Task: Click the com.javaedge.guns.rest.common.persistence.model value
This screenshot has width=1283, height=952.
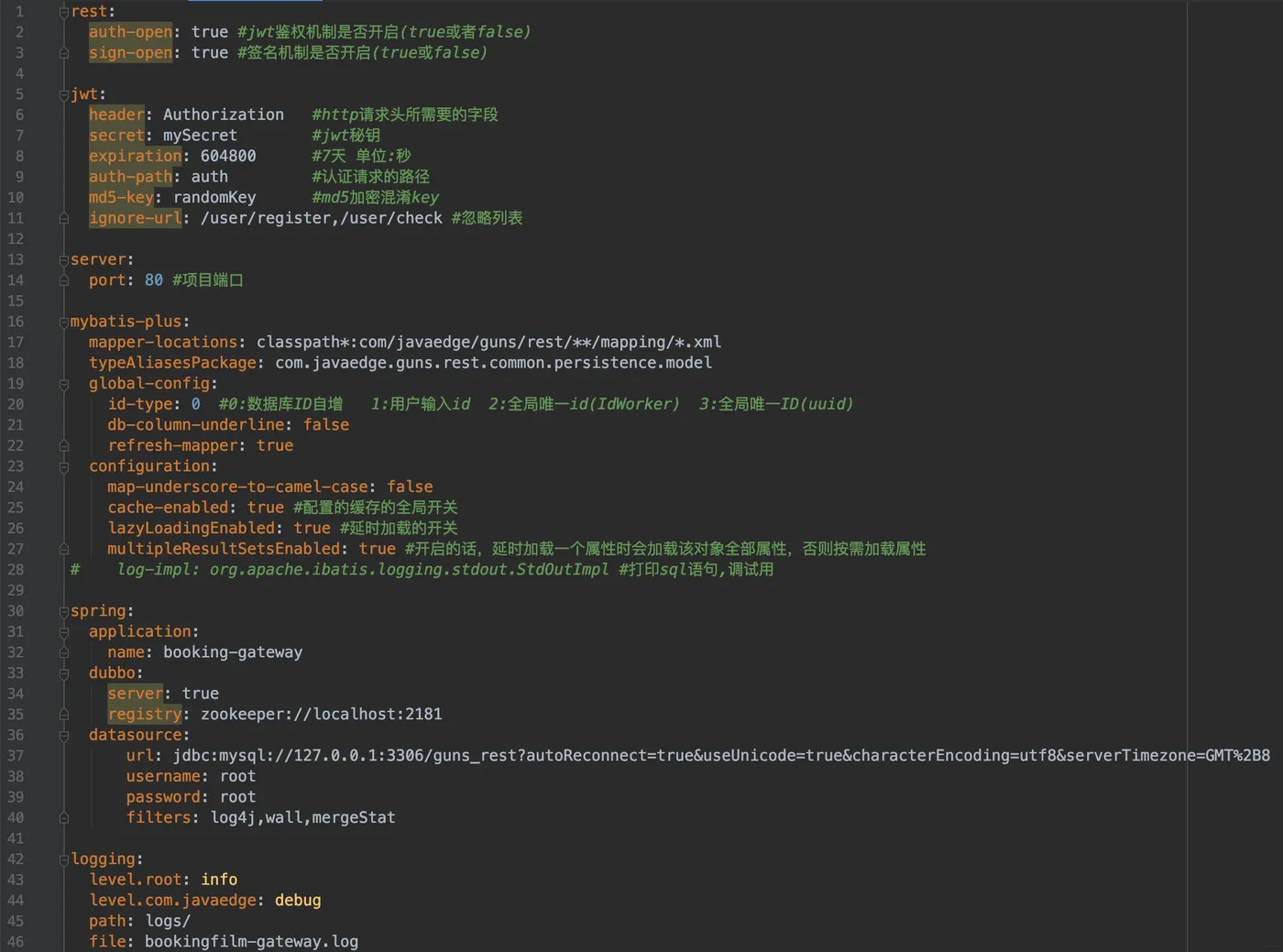Action: [494, 363]
